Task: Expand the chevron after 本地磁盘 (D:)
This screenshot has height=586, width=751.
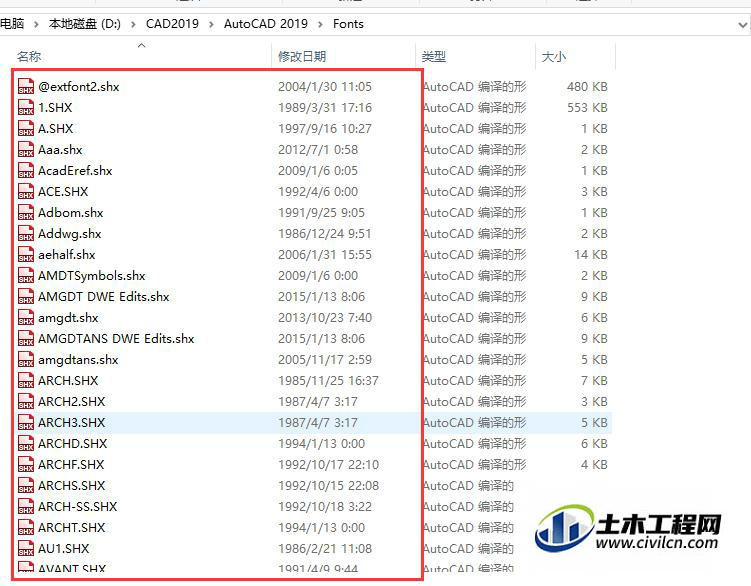Action: pyautogui.click(x=133, y=24)
